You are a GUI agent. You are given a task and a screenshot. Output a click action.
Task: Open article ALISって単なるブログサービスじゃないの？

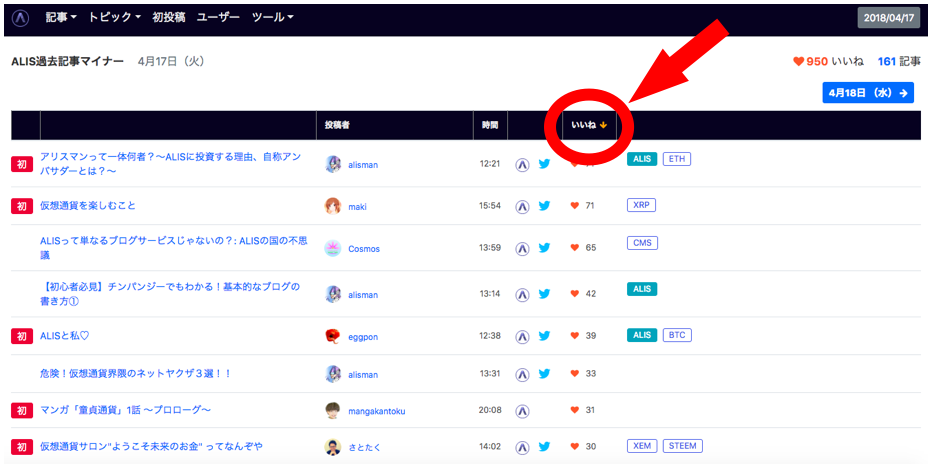pos(173,248)
